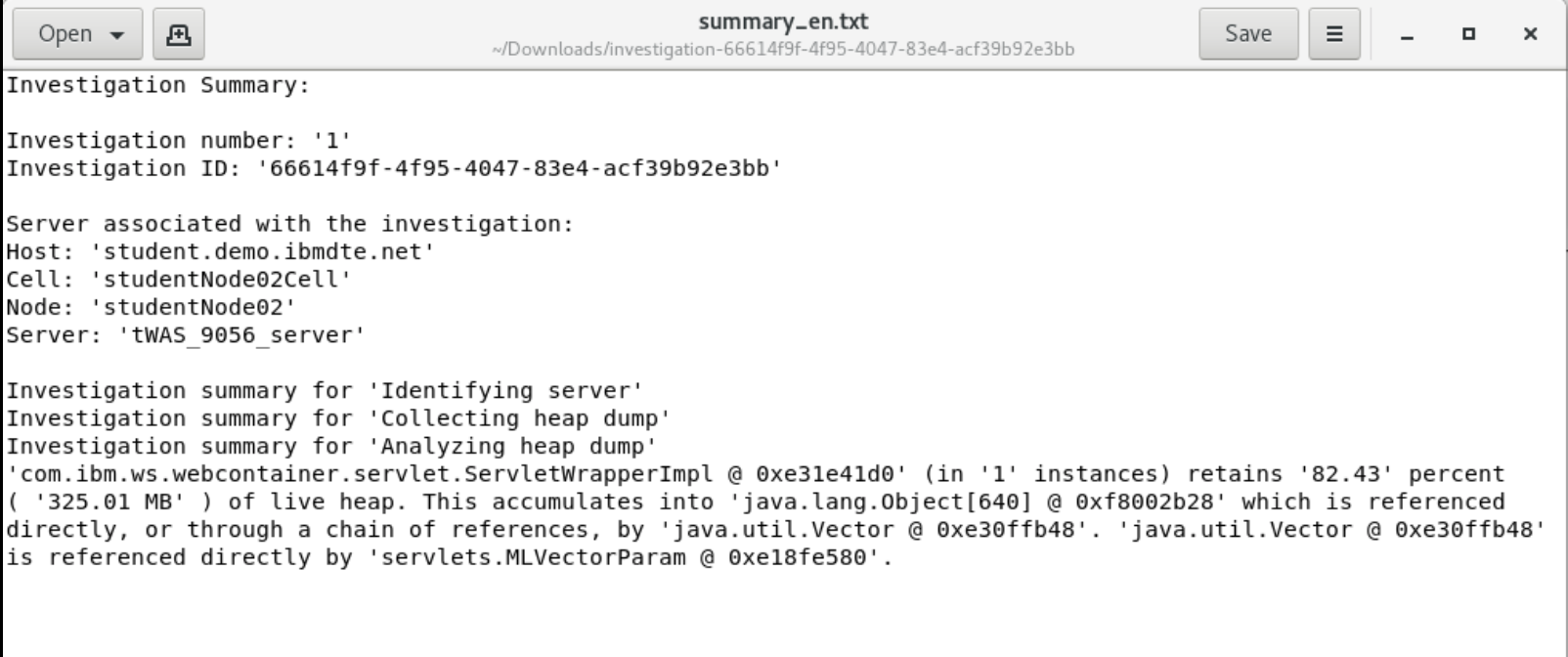The height and width of the screenshot is (657, 1568).
Task: Click the Downloads file path subtitle
Action: point(783,49)
